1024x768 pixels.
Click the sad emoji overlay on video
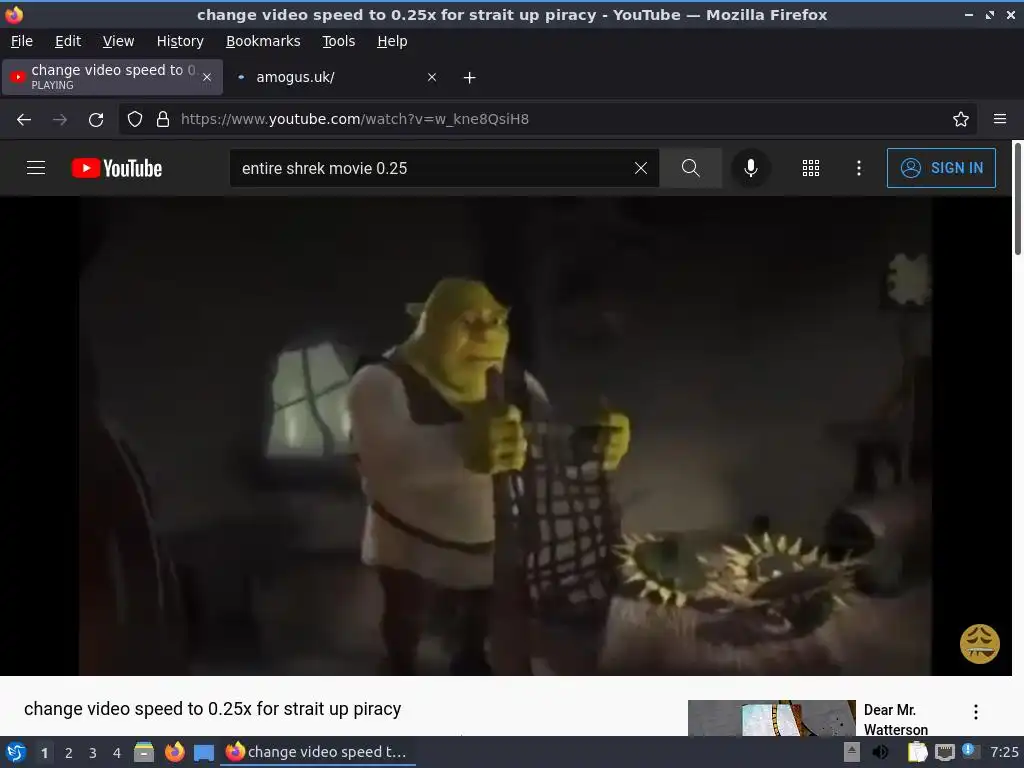(x=980, y=644)
